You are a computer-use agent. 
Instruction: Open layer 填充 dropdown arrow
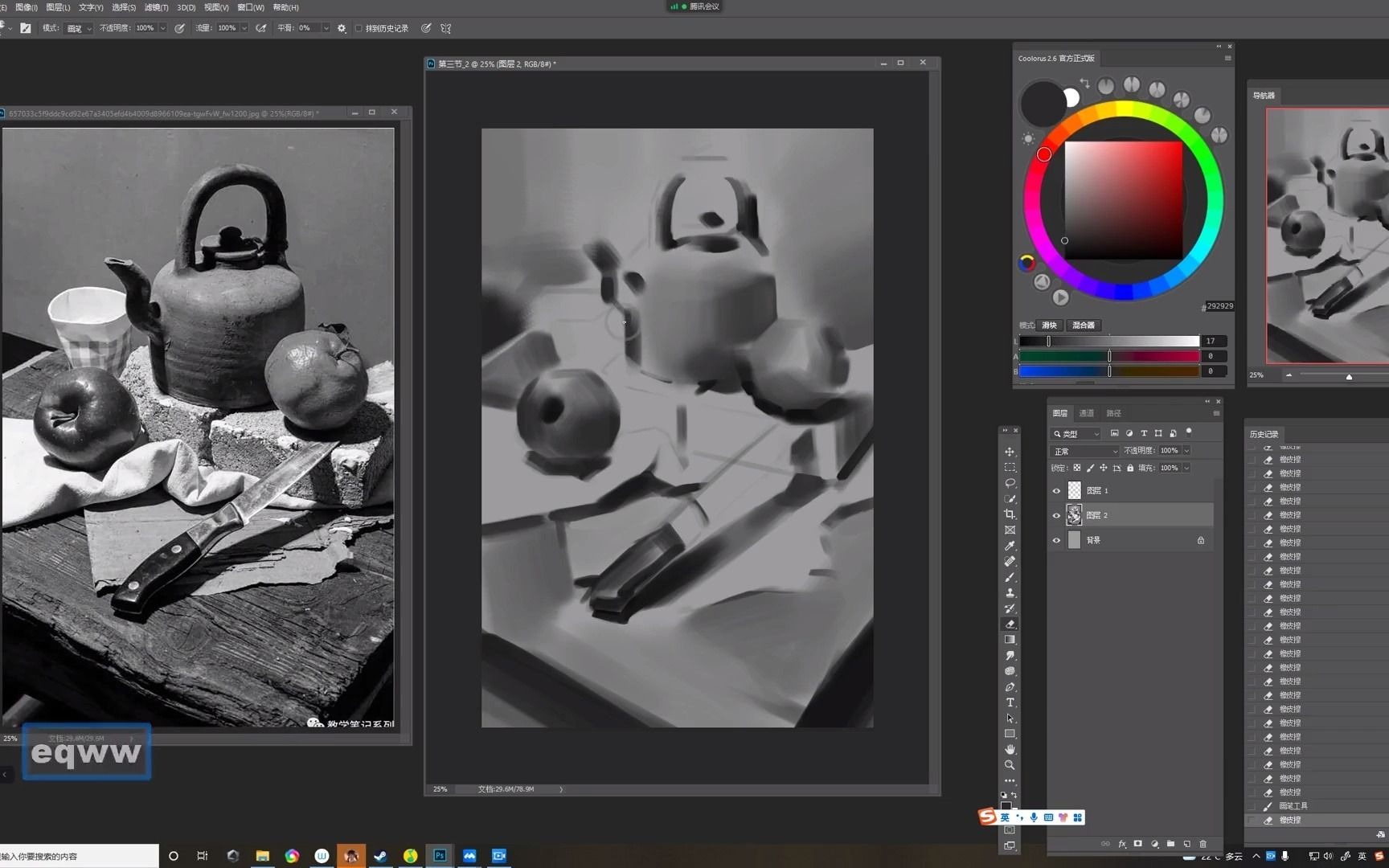[x=1186, y=468]
